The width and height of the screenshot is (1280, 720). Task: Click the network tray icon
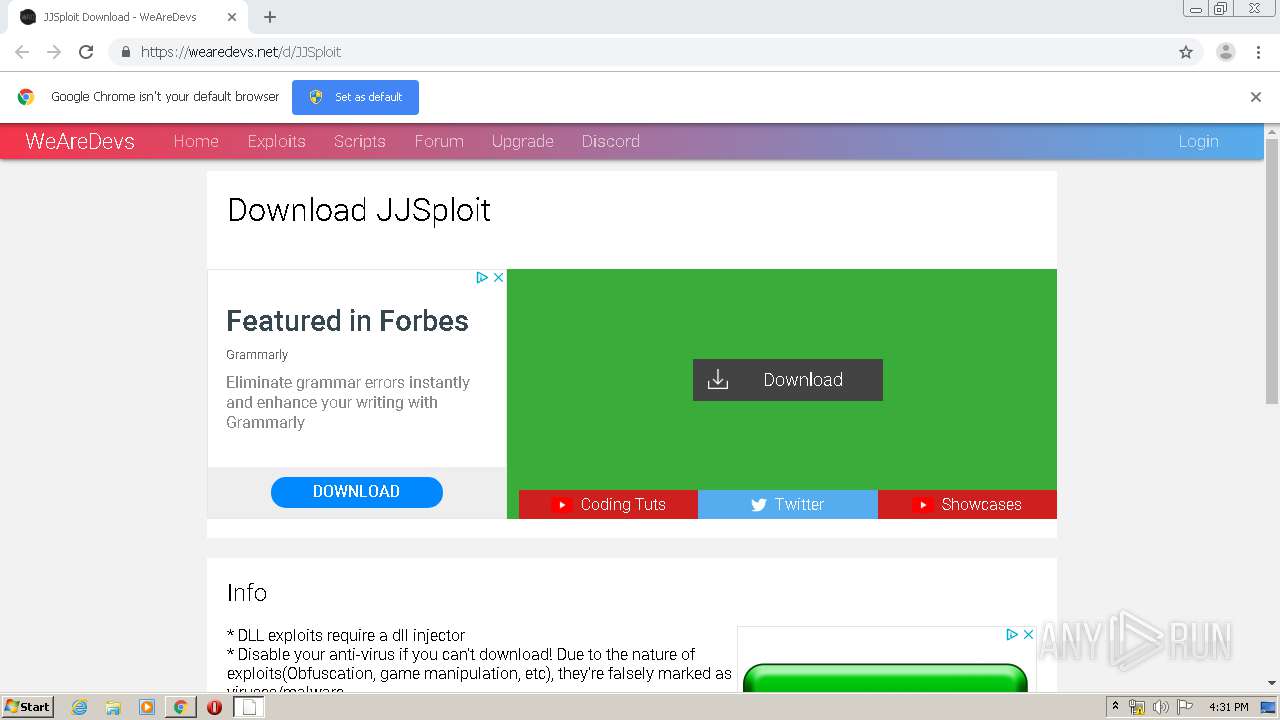click(1137, 707)
